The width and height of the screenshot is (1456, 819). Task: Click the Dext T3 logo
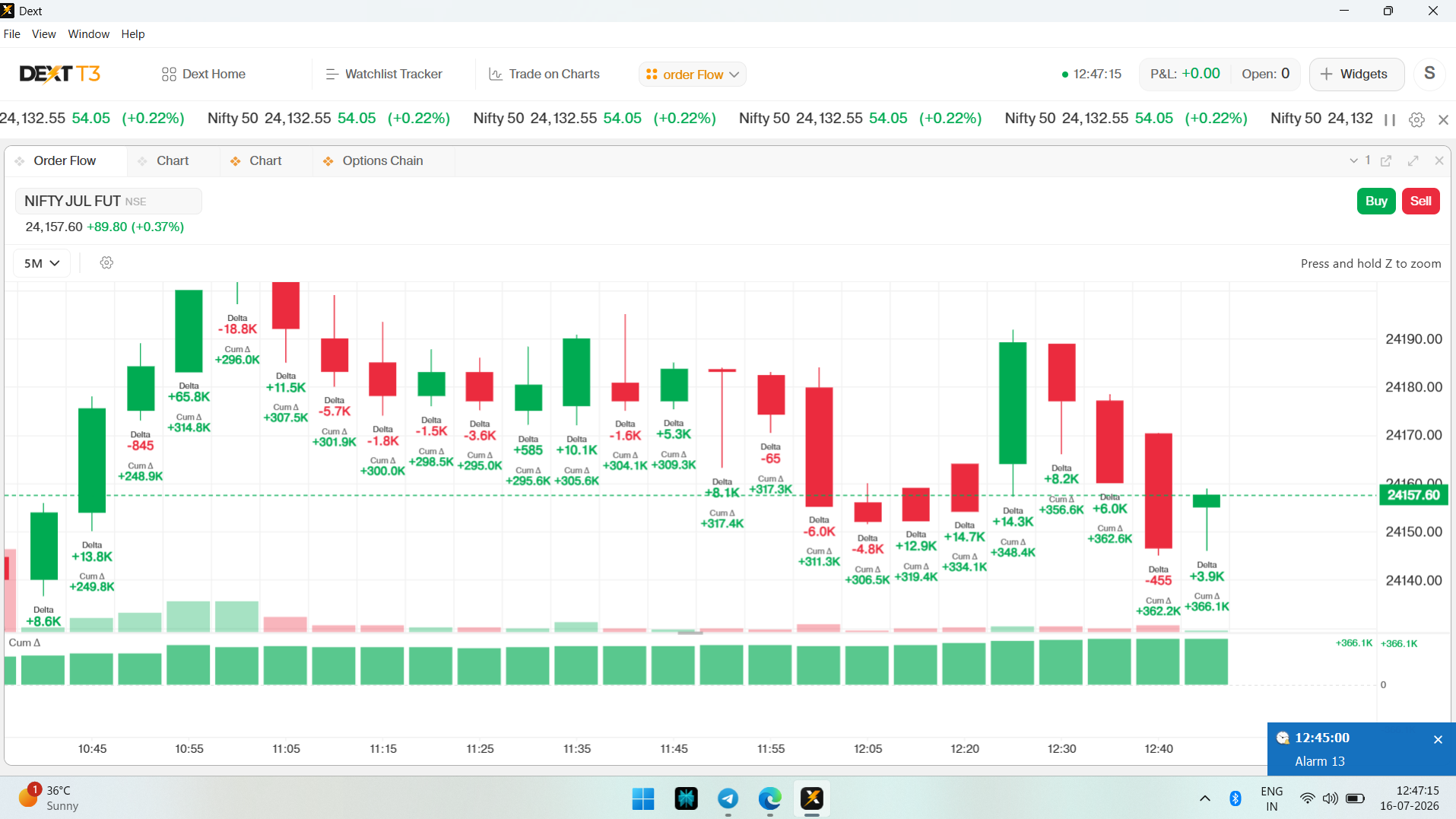[59, 74]
